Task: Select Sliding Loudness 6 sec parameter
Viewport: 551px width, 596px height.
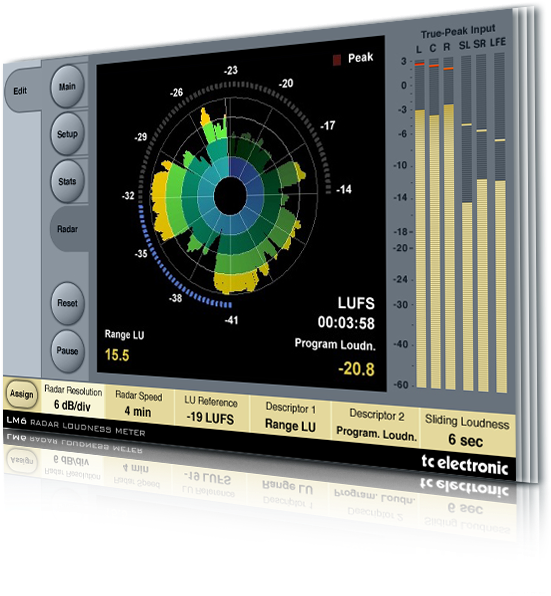Action: pyautogui.click(x=467, y=432)
